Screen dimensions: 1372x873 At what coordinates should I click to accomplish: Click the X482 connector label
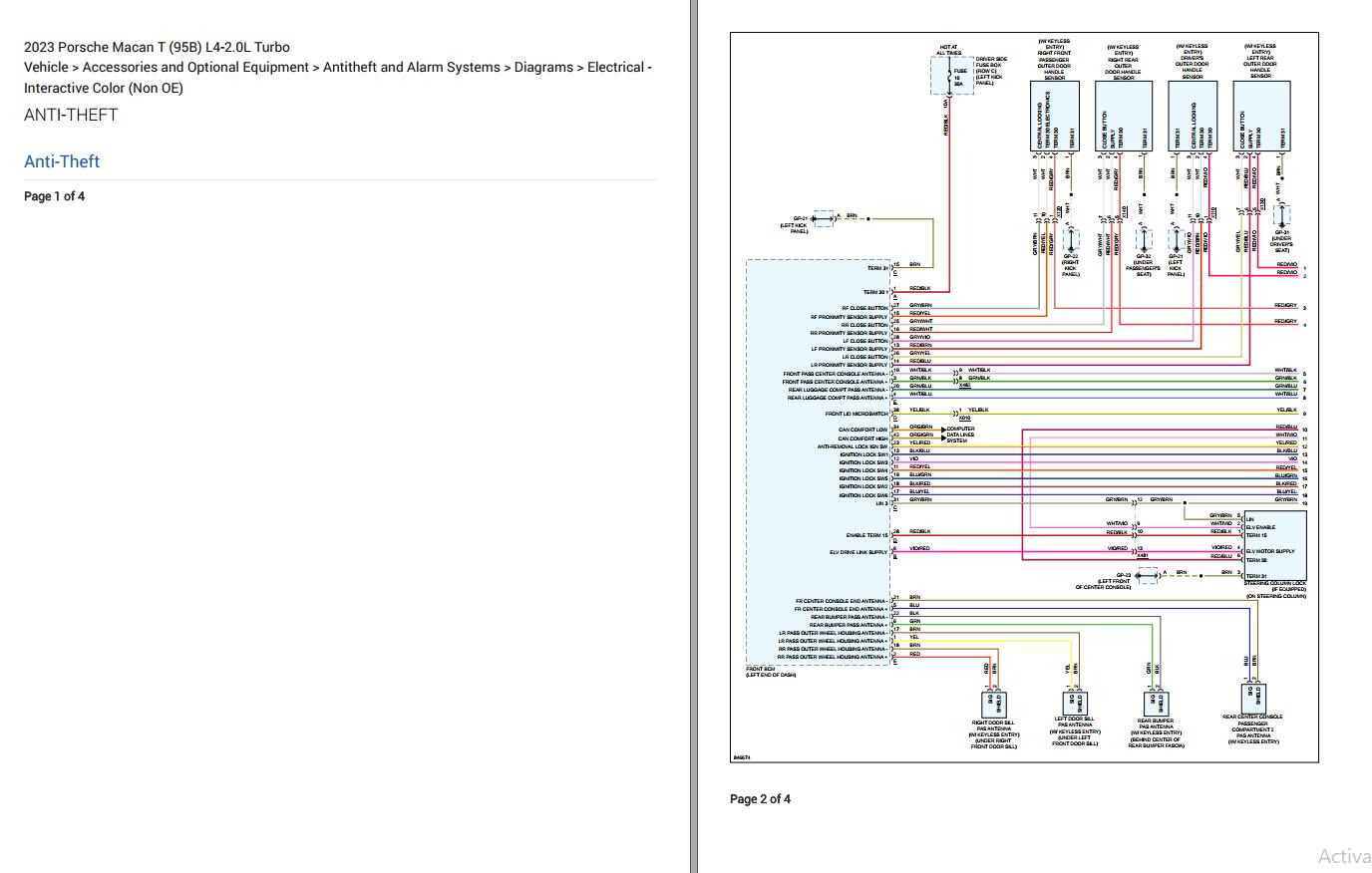coord(965,386)
